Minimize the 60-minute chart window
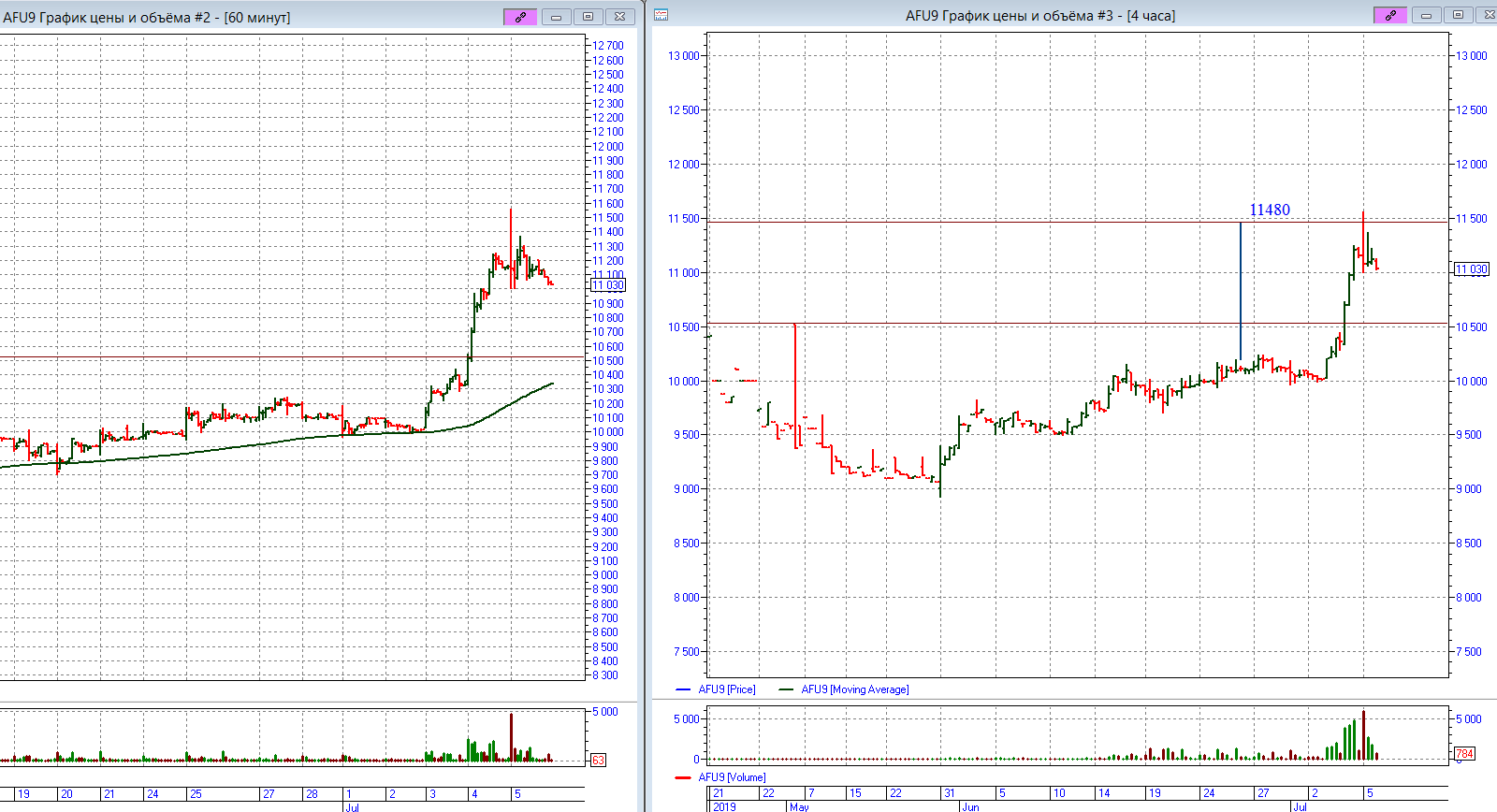 (x=556, y=17)
